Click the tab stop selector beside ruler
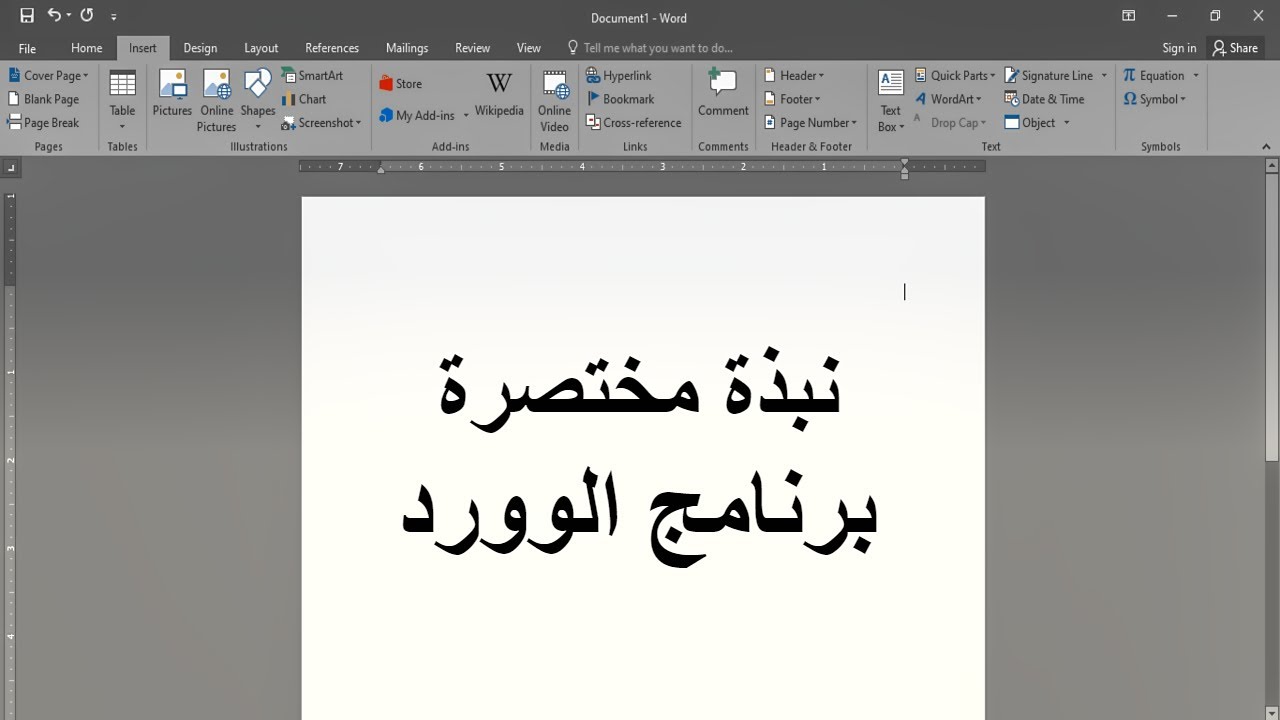The image size is (1280, 720). tap(10, 168)
